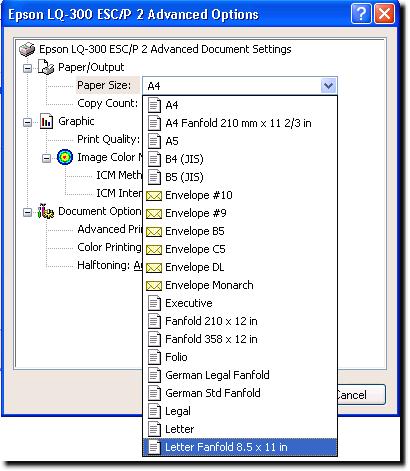Select the Copy Count setting

pyautogui.click(x=107, y=103)
